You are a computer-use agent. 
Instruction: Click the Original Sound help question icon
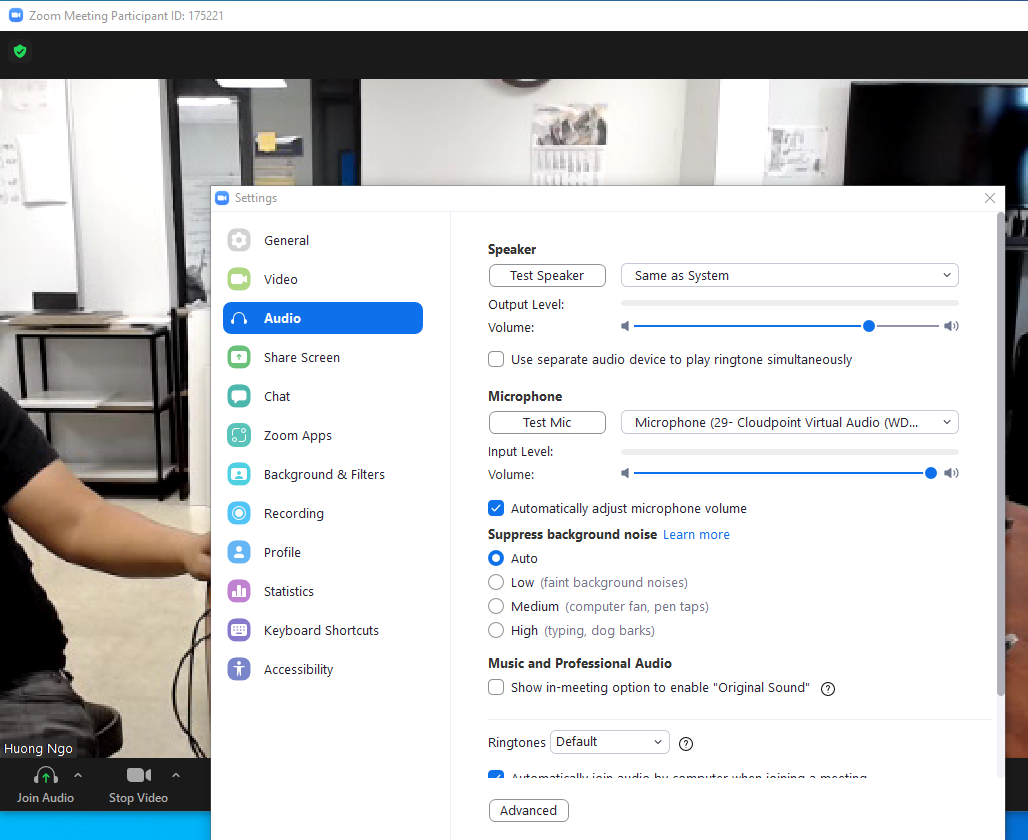(828, 689)
